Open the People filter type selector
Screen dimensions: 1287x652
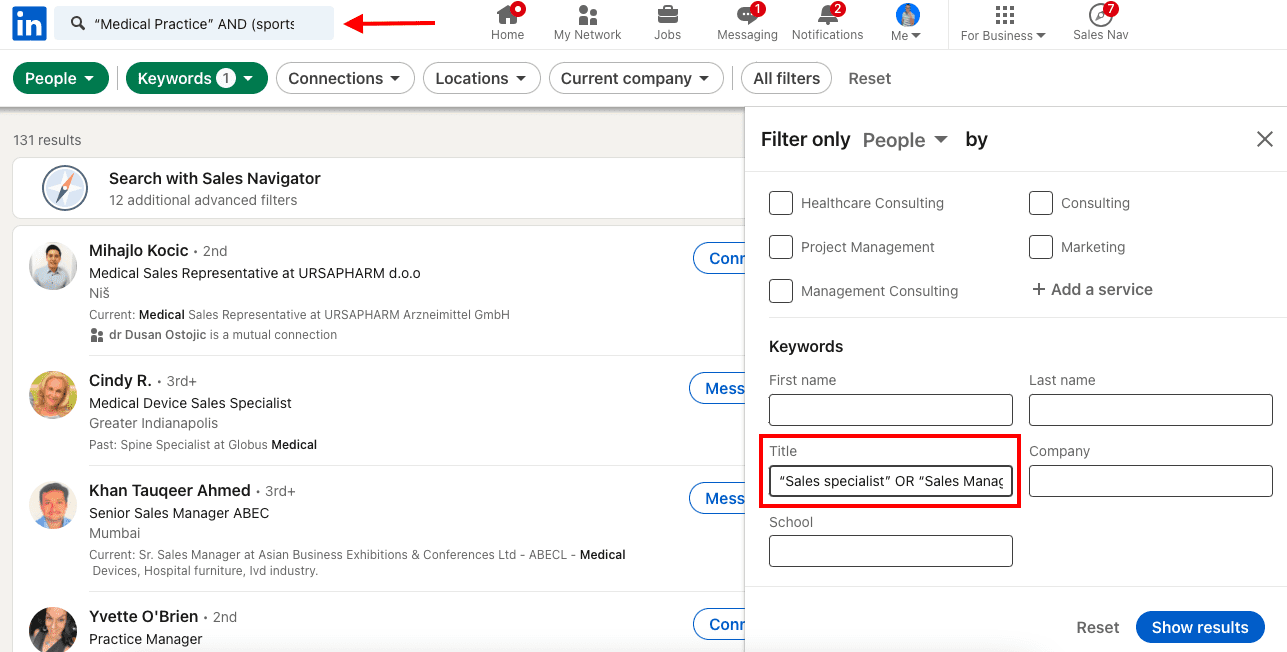click(x=904, y=140)
